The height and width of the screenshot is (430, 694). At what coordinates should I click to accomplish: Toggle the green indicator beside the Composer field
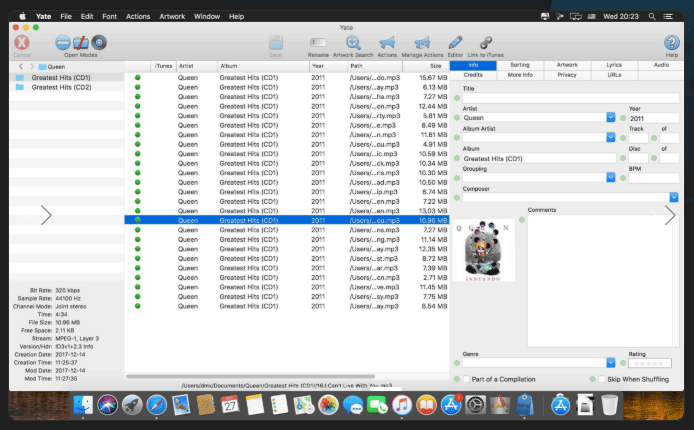click(x=457, y=198)
